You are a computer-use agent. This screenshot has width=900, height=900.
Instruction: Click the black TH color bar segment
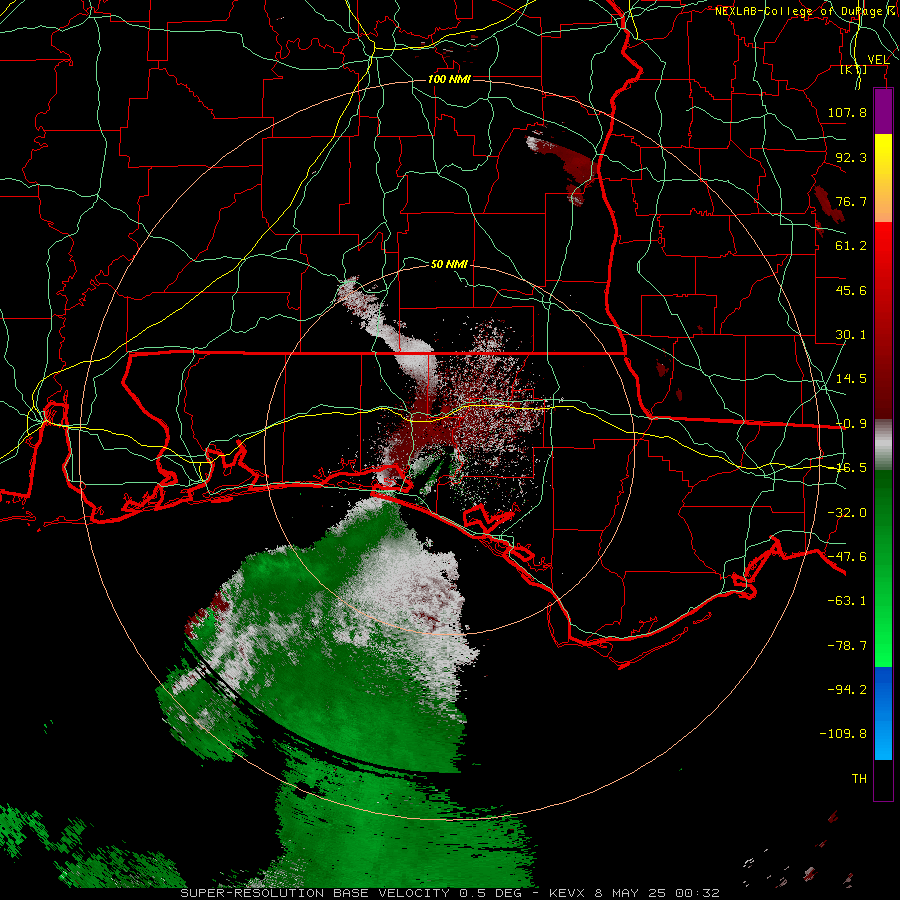coord(883,780)
